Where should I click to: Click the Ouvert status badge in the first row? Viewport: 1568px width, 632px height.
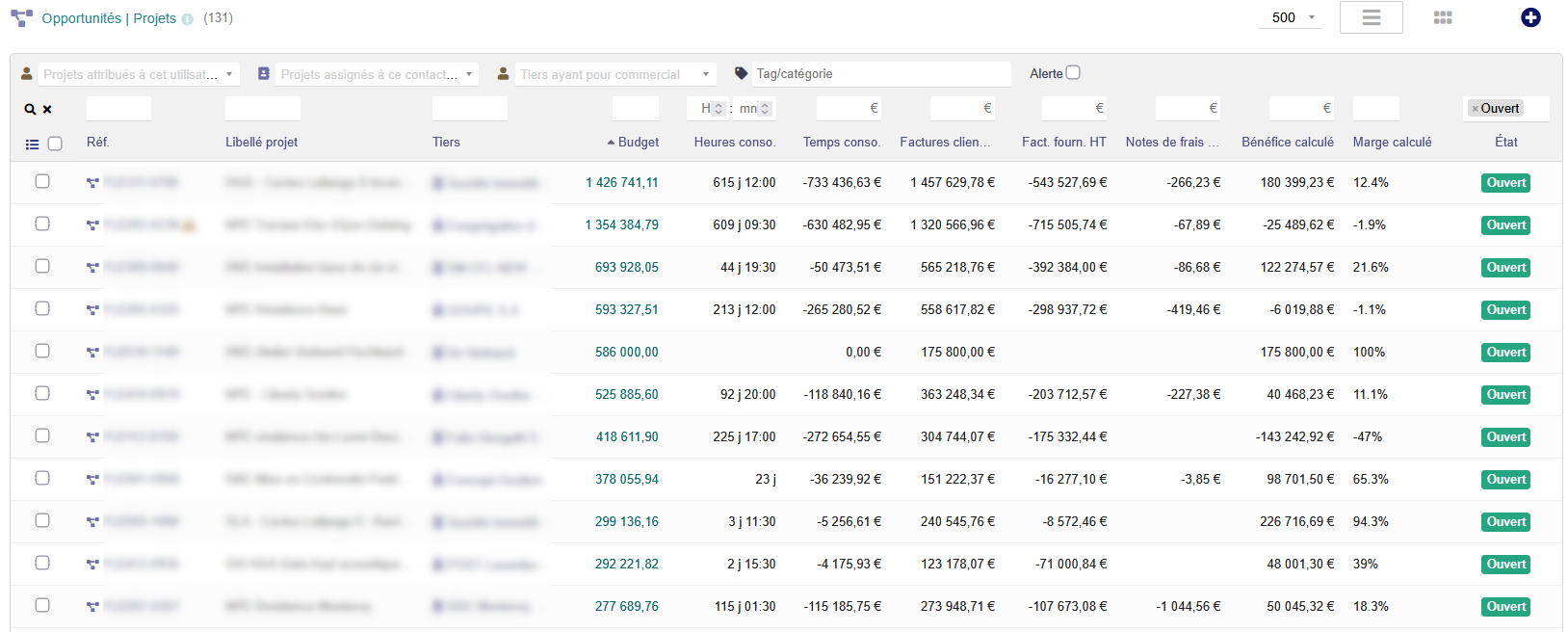point(1506,183)
